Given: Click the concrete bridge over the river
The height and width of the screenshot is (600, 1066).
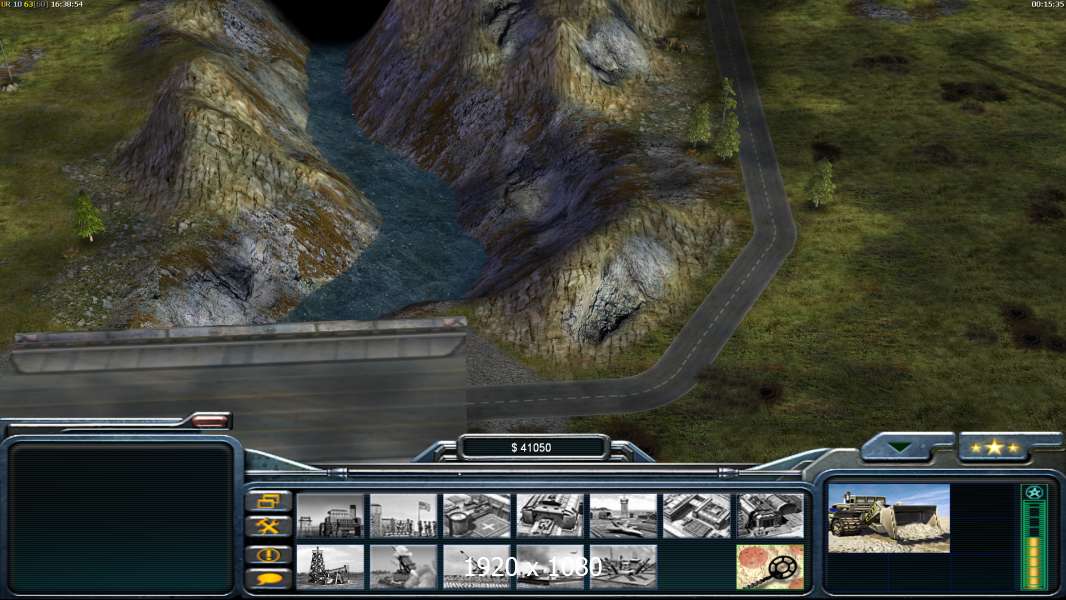Looking at the screenshot, I should (235, 381).
